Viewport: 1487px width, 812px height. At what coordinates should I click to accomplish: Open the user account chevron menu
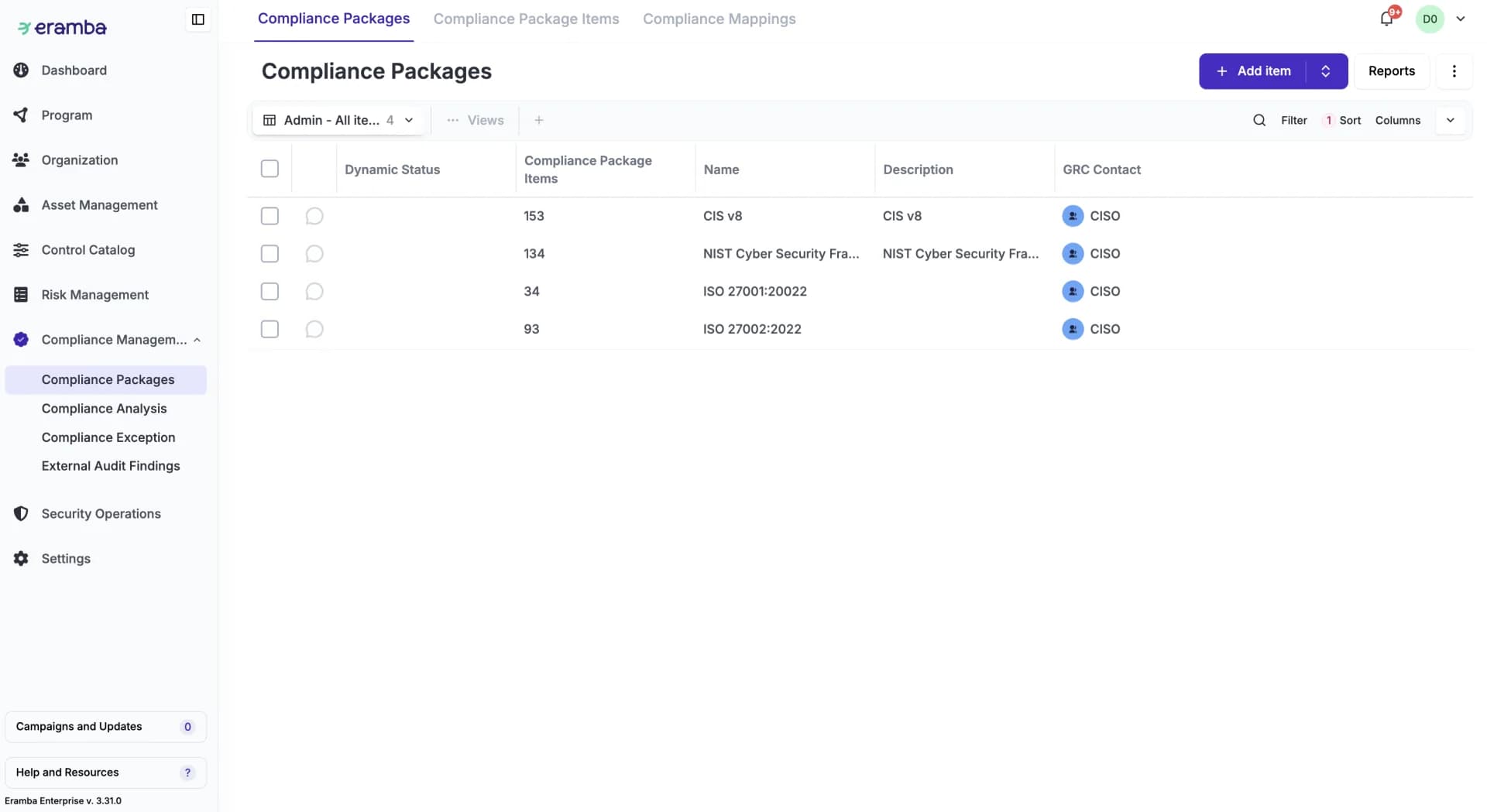click(1461, 19)
